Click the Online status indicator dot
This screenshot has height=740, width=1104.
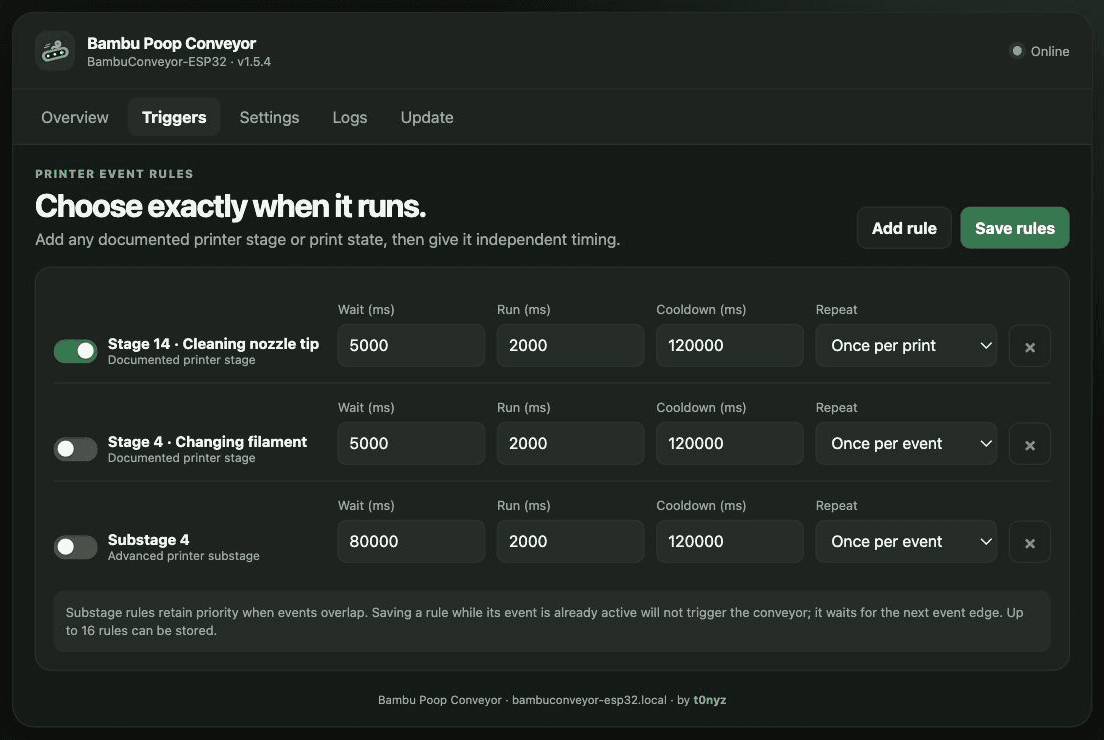pyautogui.click(x=1017, y=51)
